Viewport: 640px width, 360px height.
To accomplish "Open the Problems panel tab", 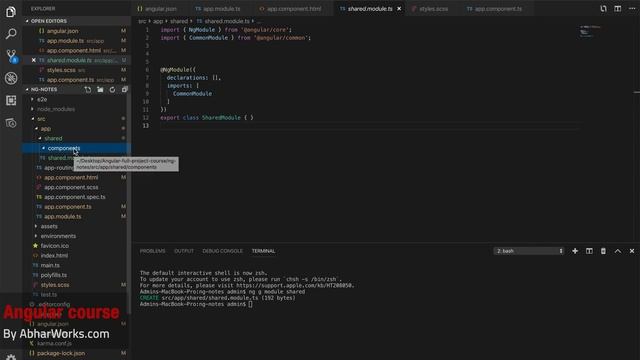I will pyautogui.click(x=153, y=251).
